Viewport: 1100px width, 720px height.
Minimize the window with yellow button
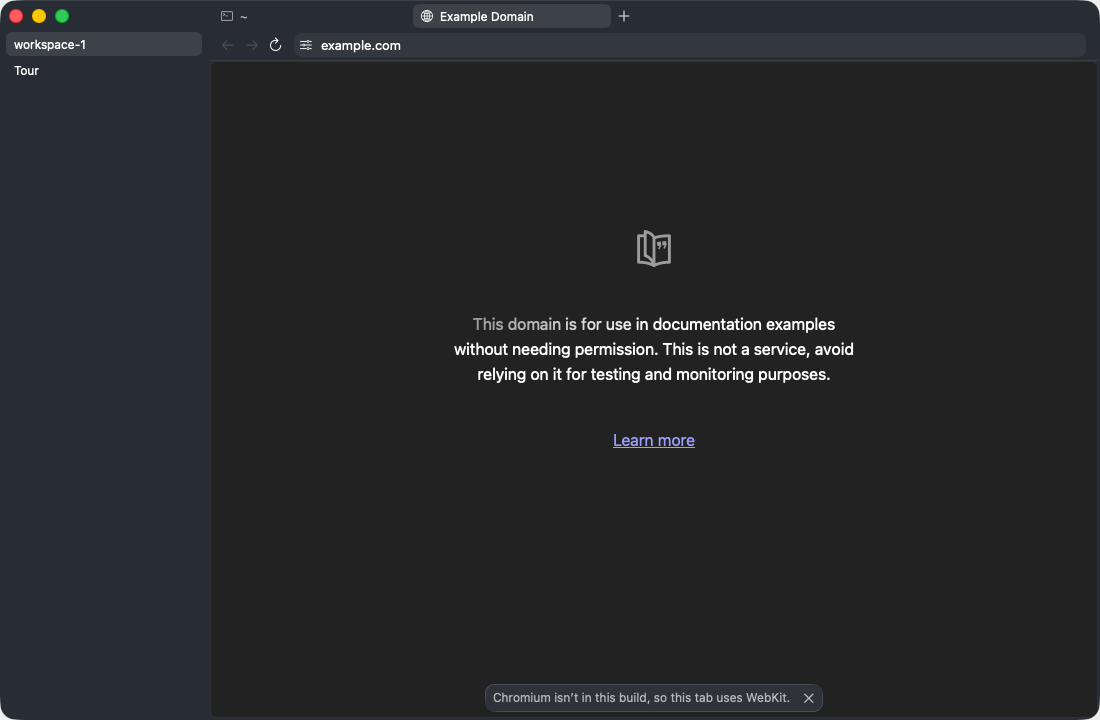click(39, 16)
